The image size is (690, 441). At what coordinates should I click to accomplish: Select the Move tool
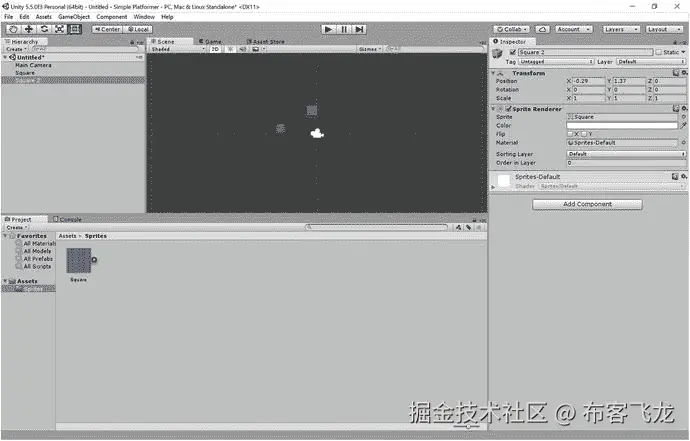[x=29, y=29]
